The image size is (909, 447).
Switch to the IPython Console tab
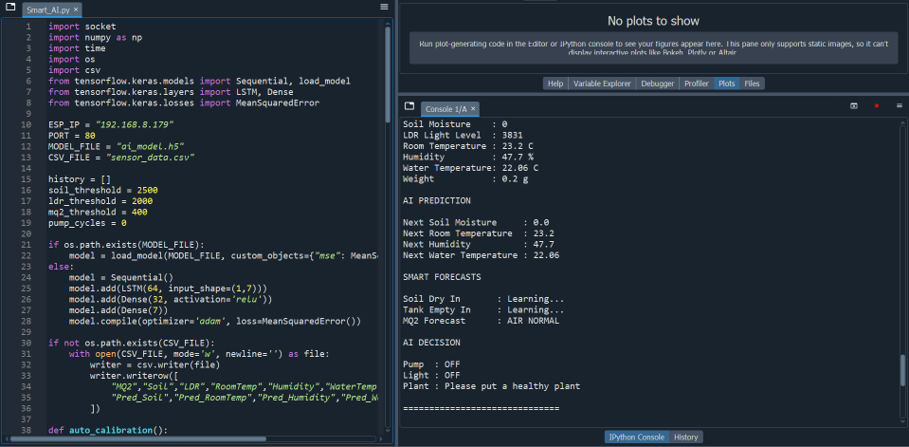(x=637, y=437)
